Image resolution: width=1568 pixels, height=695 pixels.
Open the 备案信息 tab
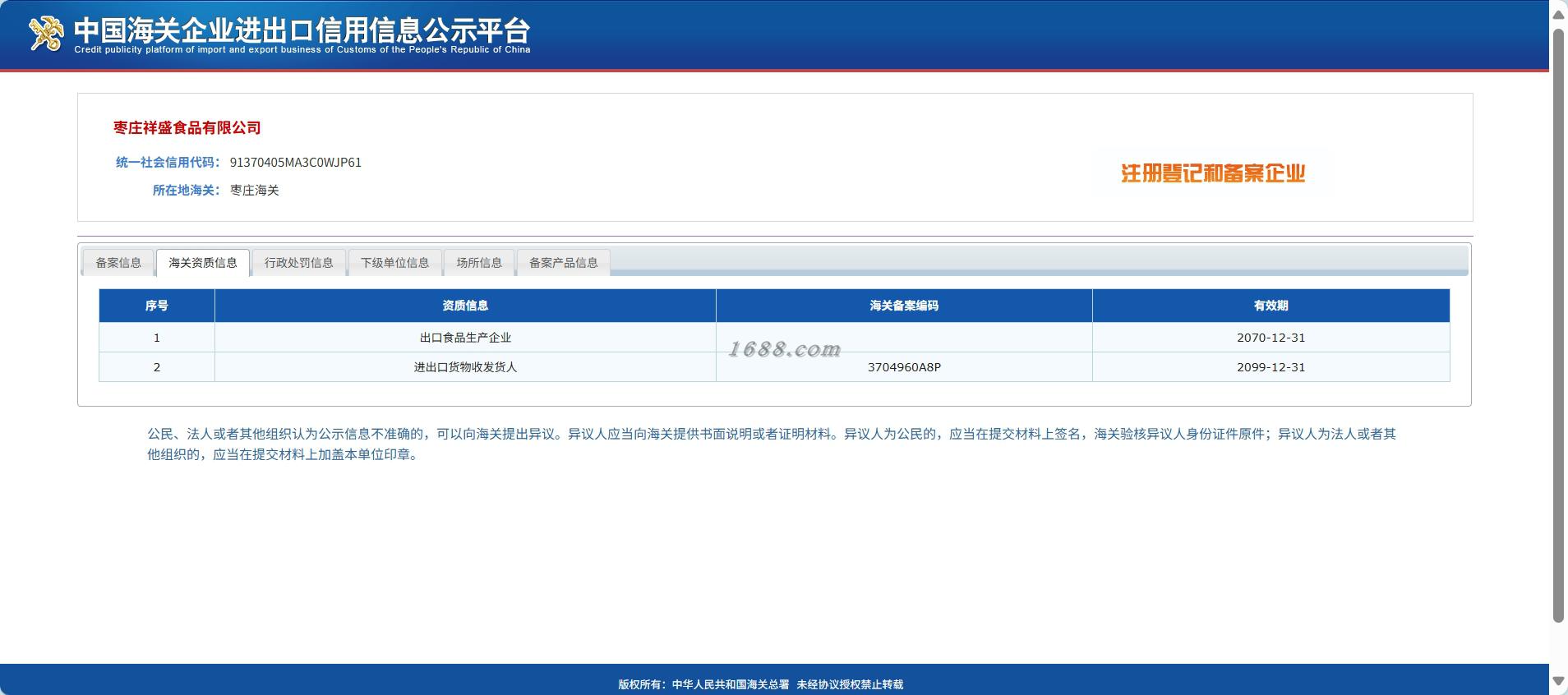click(118, 263)
